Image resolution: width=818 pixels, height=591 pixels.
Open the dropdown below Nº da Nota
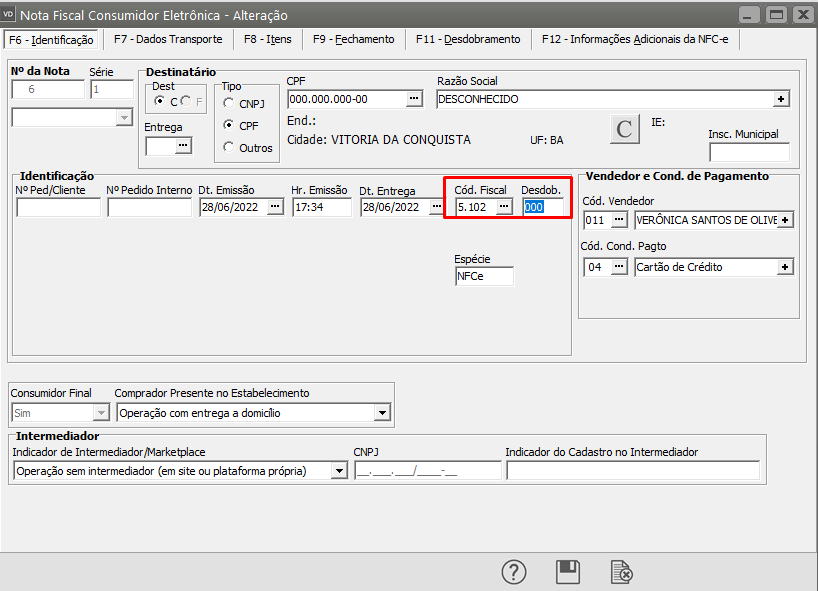coord(124,118)
